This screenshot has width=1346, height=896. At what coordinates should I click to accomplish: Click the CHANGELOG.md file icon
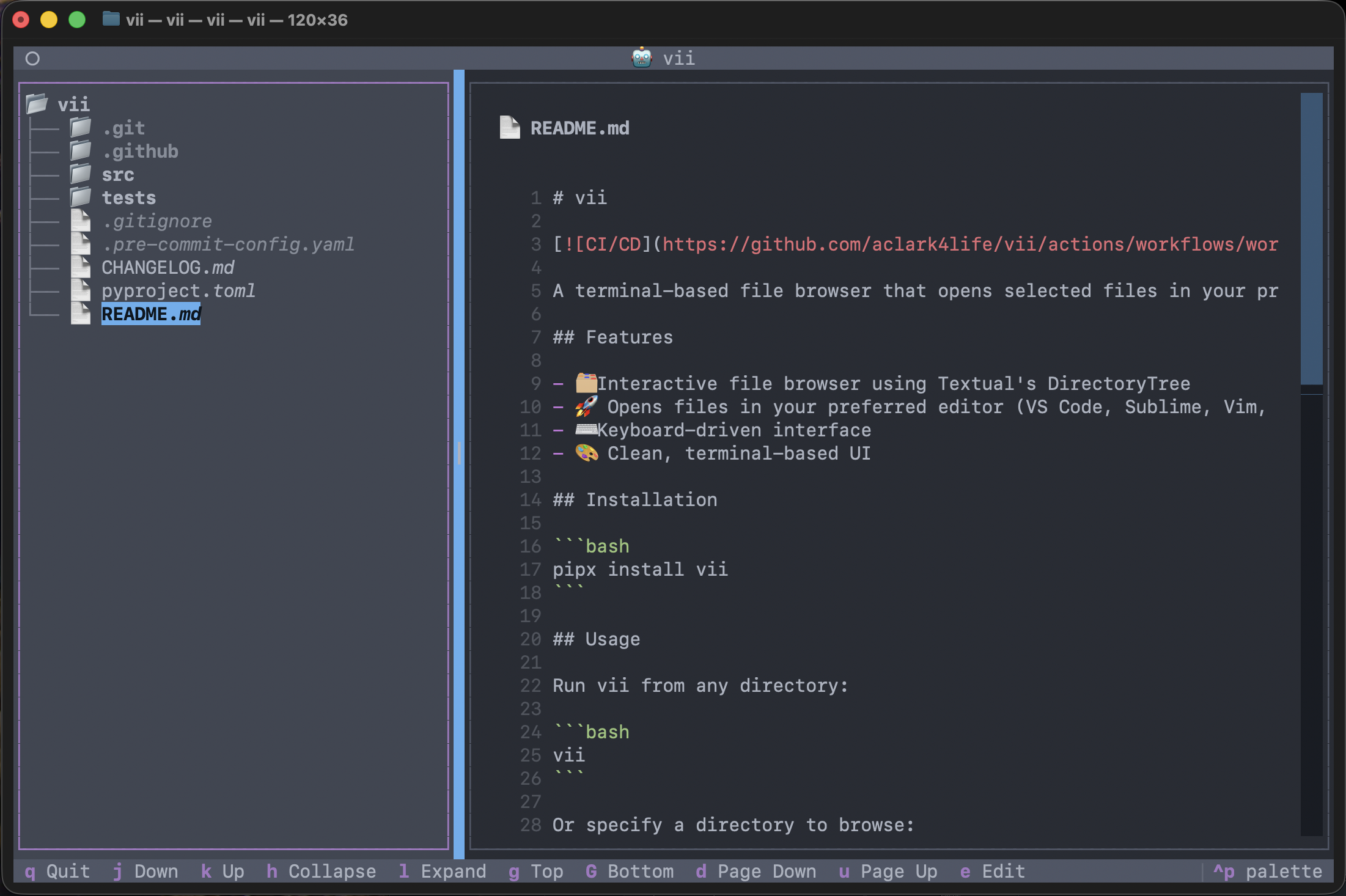[x=81, y=267]
